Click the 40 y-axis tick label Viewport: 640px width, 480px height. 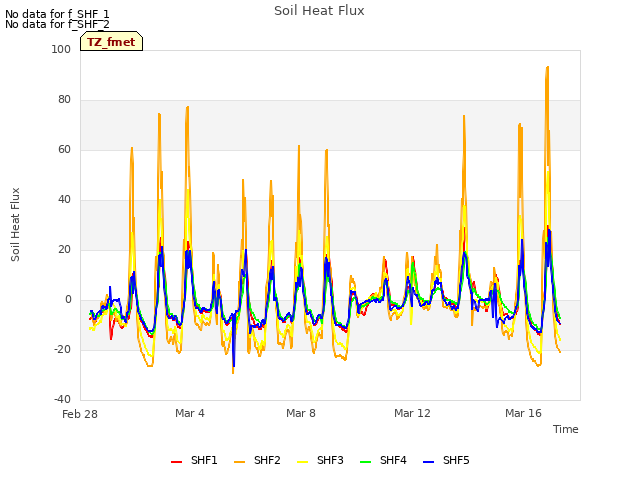pos(64,200)
